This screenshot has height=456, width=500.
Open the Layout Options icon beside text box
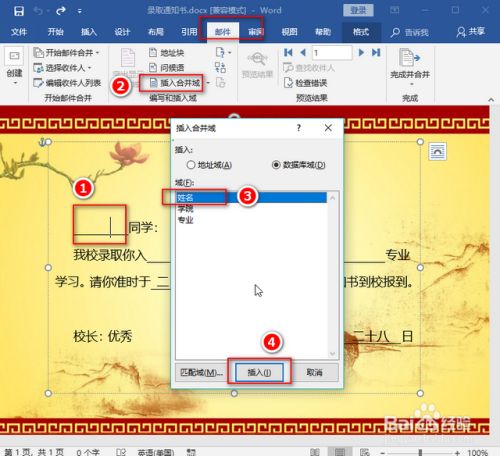click(x=437, y=151)
